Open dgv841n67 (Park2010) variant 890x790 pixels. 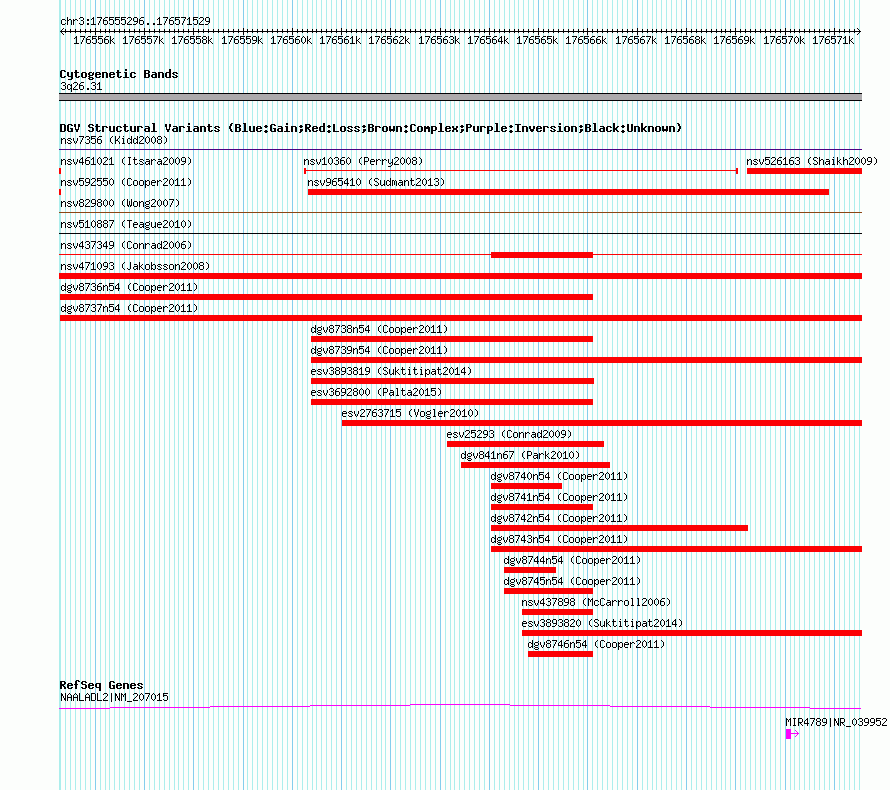tap(520, 455)
